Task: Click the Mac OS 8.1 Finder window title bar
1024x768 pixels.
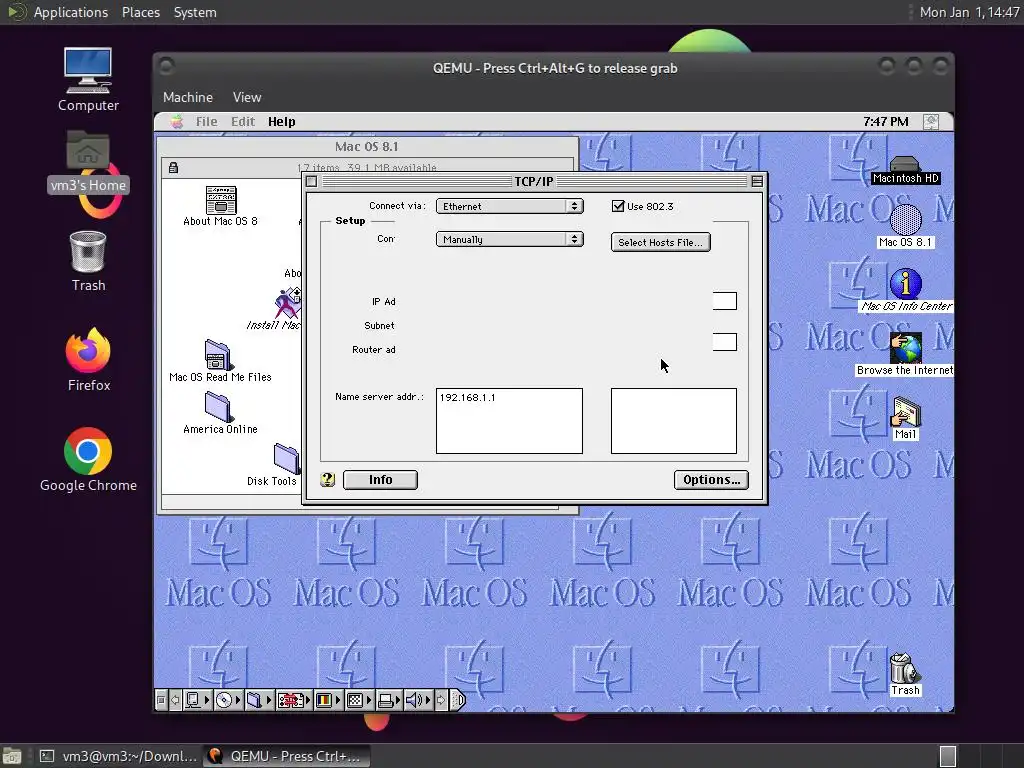Action: click(x=367, y=146)
